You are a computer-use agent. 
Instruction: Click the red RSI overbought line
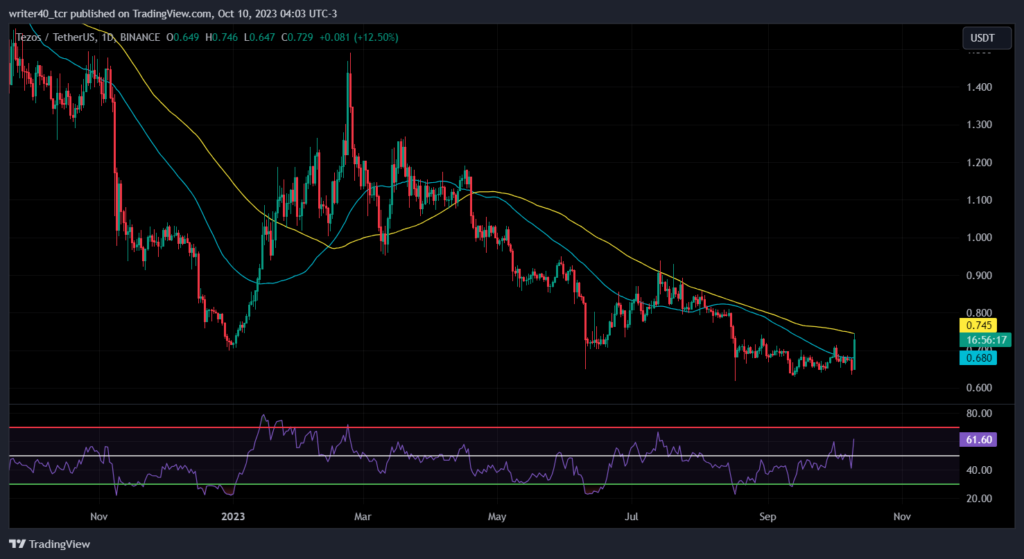tap(483, 427)
